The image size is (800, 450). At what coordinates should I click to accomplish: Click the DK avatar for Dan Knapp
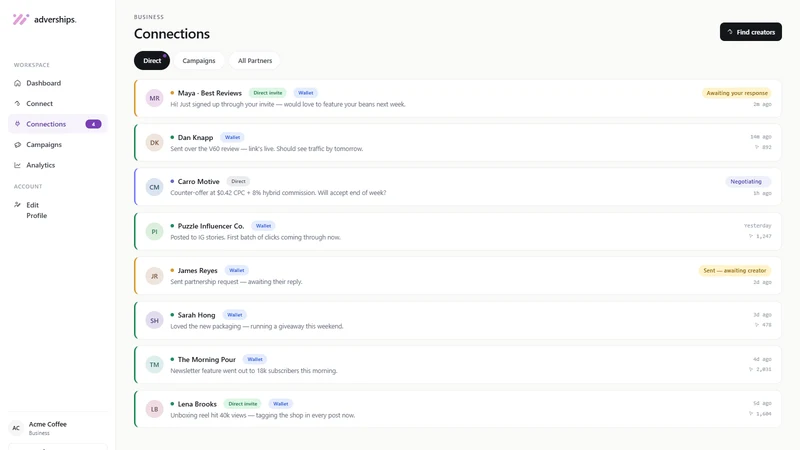(155, 143)
